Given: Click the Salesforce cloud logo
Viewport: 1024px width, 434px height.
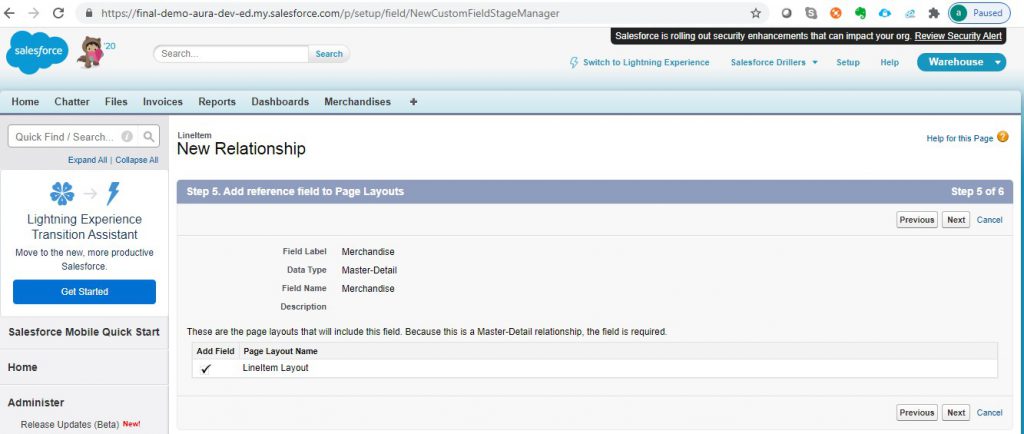Looking at the screenshot, I should tap(37, 53).
